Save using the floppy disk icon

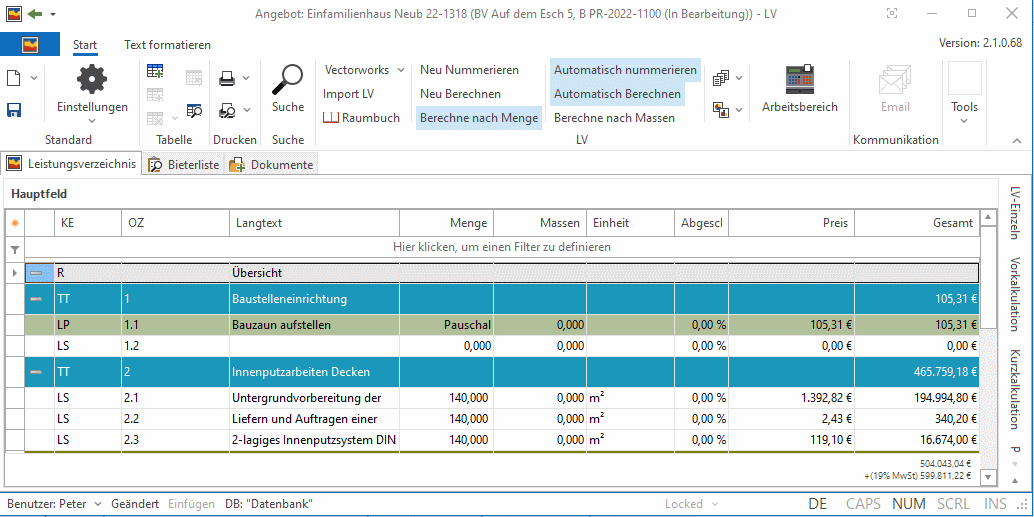coord(13,109)
